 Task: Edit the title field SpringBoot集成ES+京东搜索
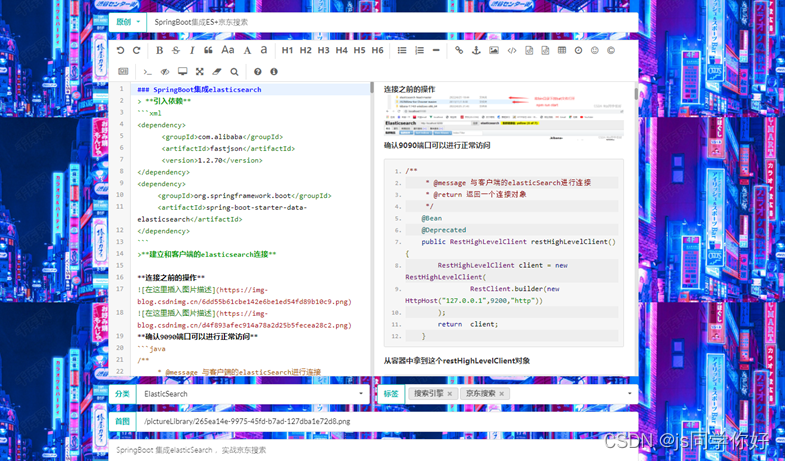pyautogui.click(x=392, y=22)
